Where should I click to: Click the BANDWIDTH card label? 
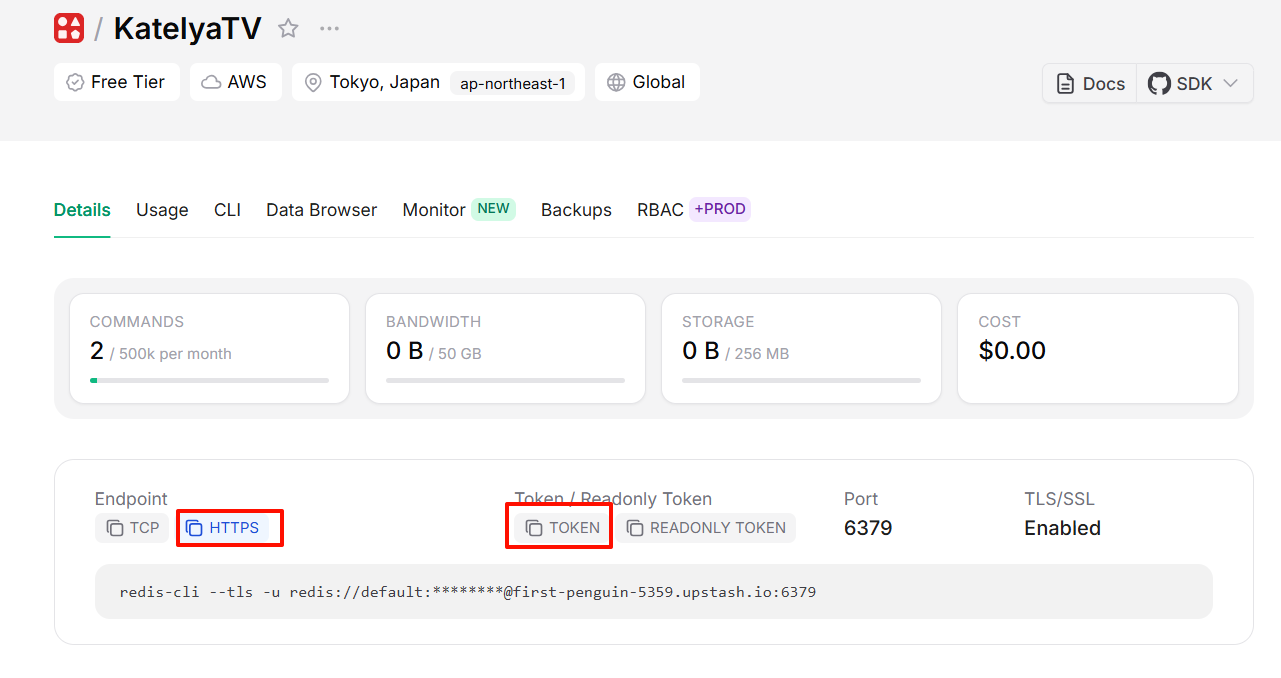[433, 322]
